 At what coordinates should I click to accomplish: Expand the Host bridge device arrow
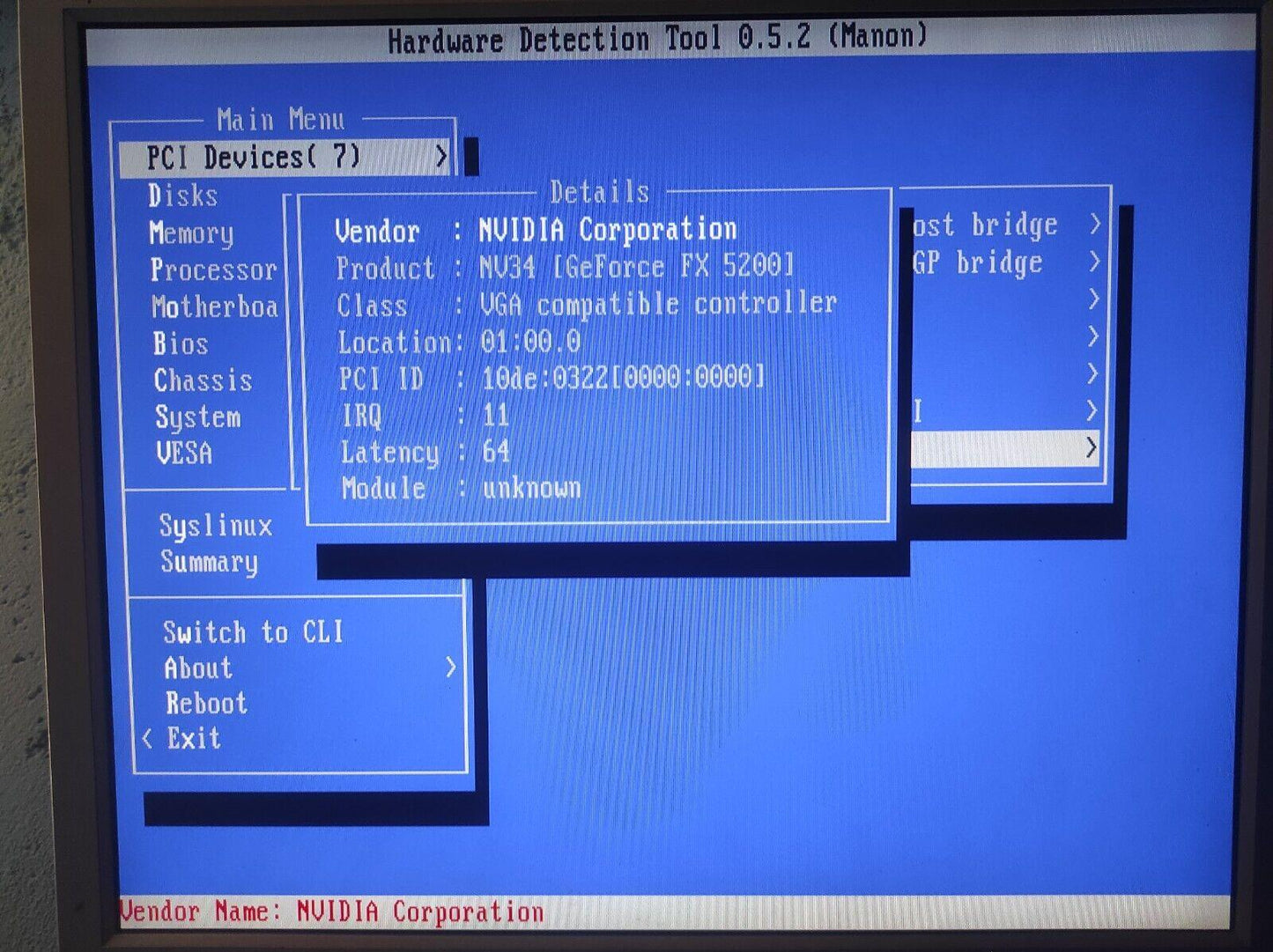pos(1094,225)
